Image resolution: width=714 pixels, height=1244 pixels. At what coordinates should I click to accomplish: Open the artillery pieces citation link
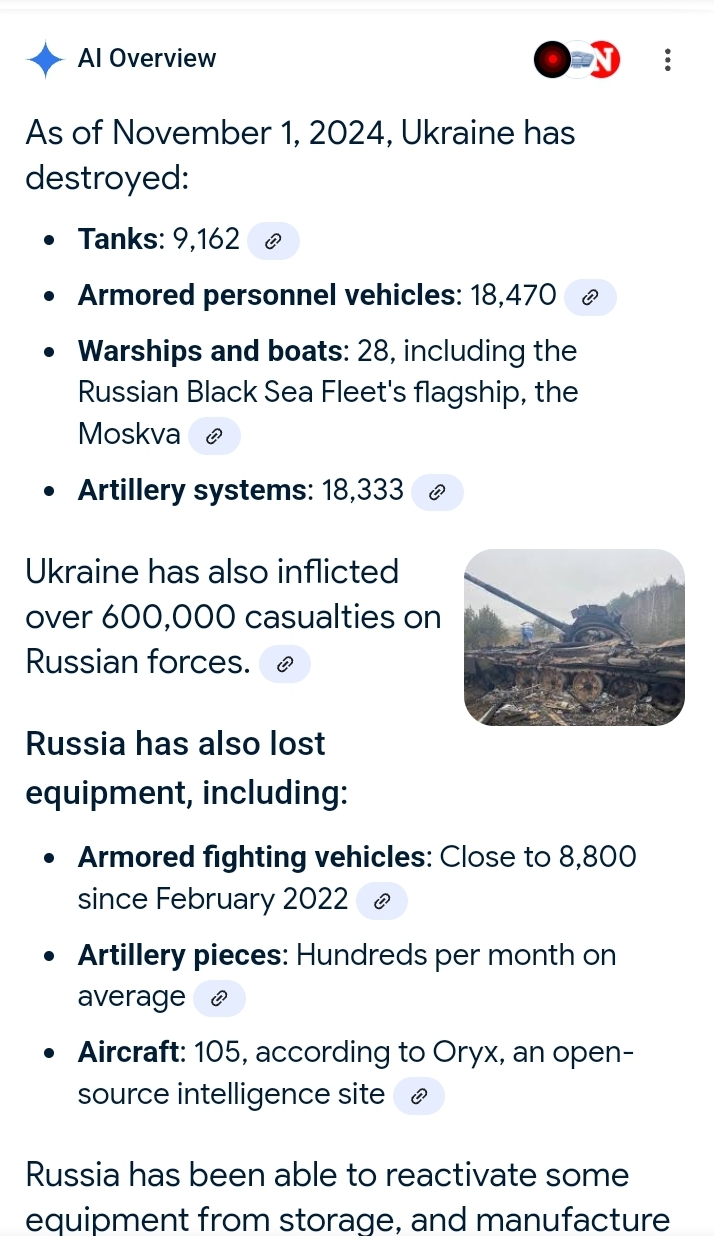(x=219, y=997)
